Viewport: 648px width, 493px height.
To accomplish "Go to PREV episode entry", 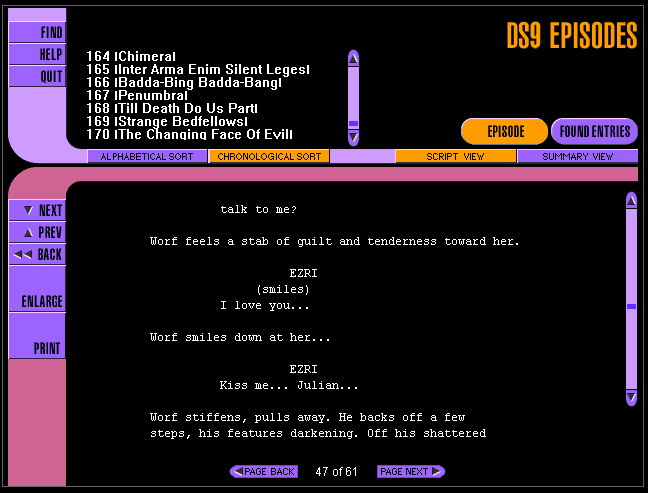I will click(x=37, y=232).
